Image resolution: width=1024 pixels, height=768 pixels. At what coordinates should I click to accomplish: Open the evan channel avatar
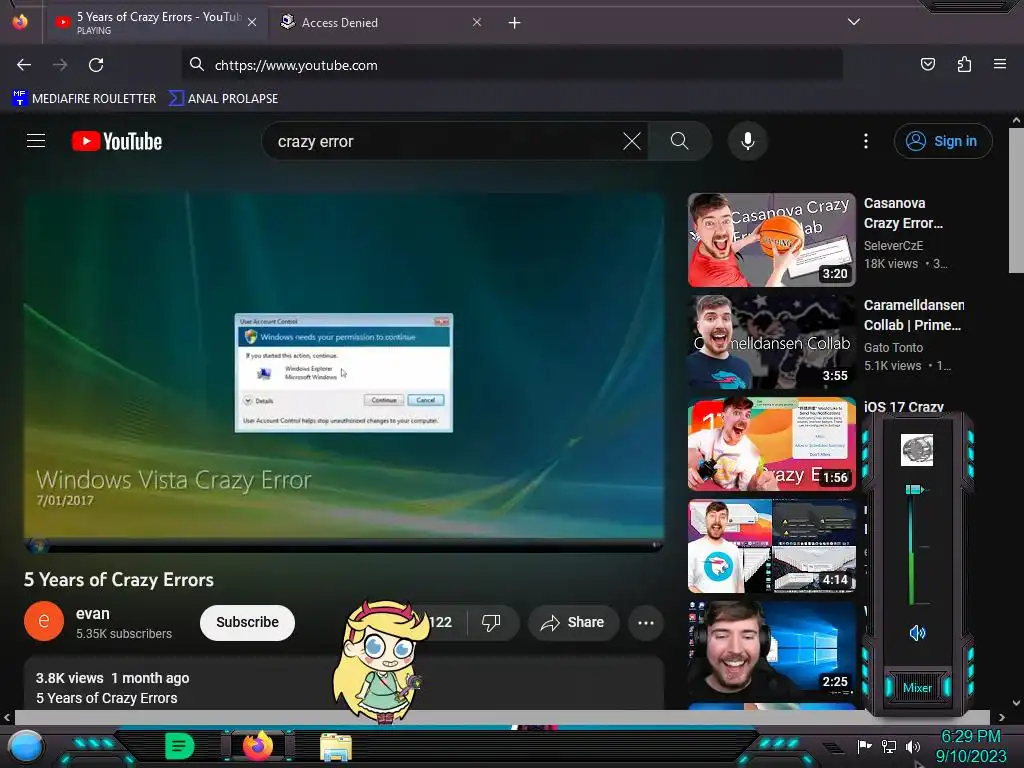[44, 621]
